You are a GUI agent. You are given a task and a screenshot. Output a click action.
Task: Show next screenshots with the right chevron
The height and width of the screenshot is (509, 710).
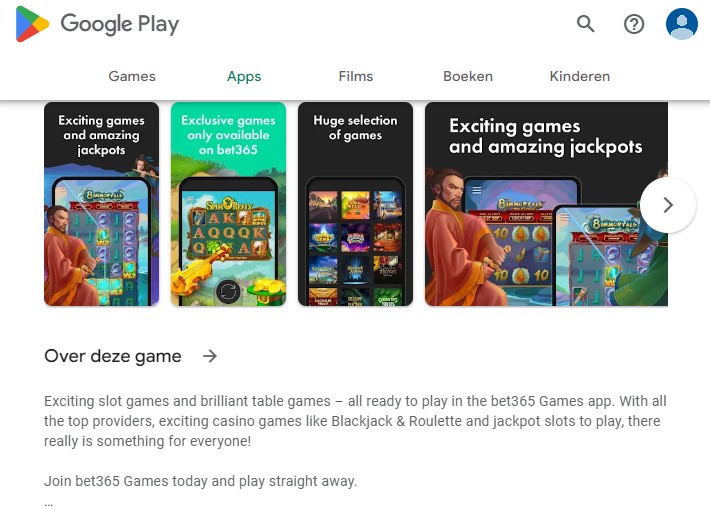668,205
